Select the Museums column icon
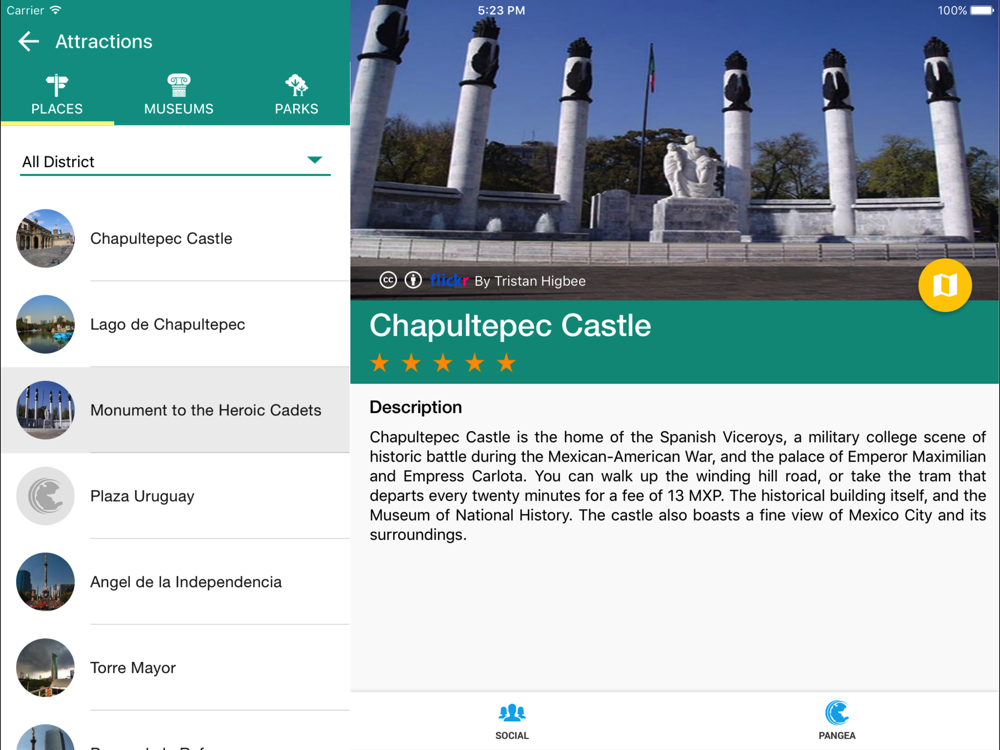Image resolution: width=1000 pixels, height=750 pixels. [179, 85]
